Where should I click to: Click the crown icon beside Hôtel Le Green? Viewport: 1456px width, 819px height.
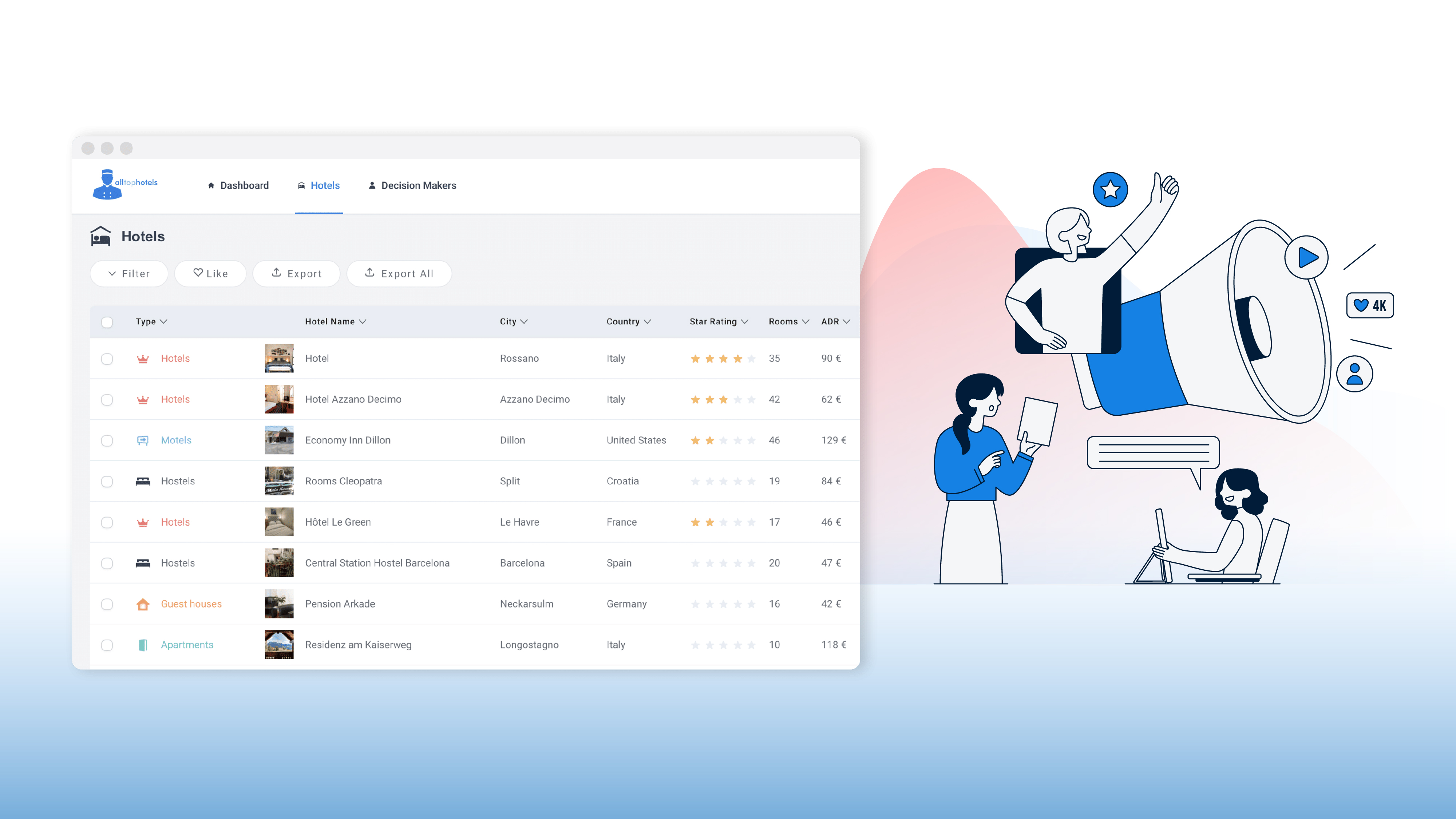pos(142,522)
